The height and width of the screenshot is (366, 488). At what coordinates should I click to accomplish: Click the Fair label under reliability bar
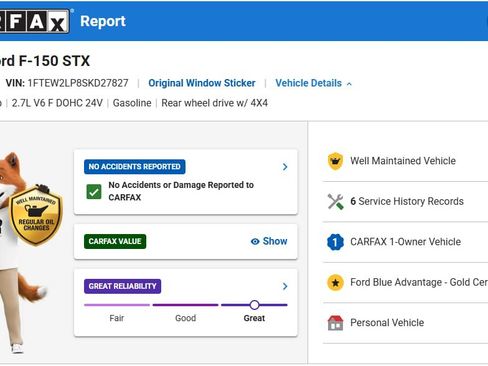pyautogui.click(x=117, y=318)
